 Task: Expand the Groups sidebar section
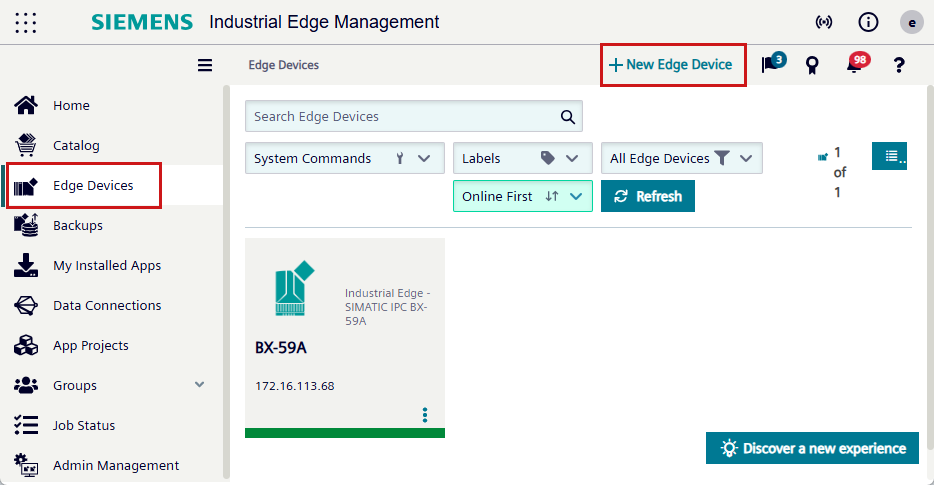[199, 385]
